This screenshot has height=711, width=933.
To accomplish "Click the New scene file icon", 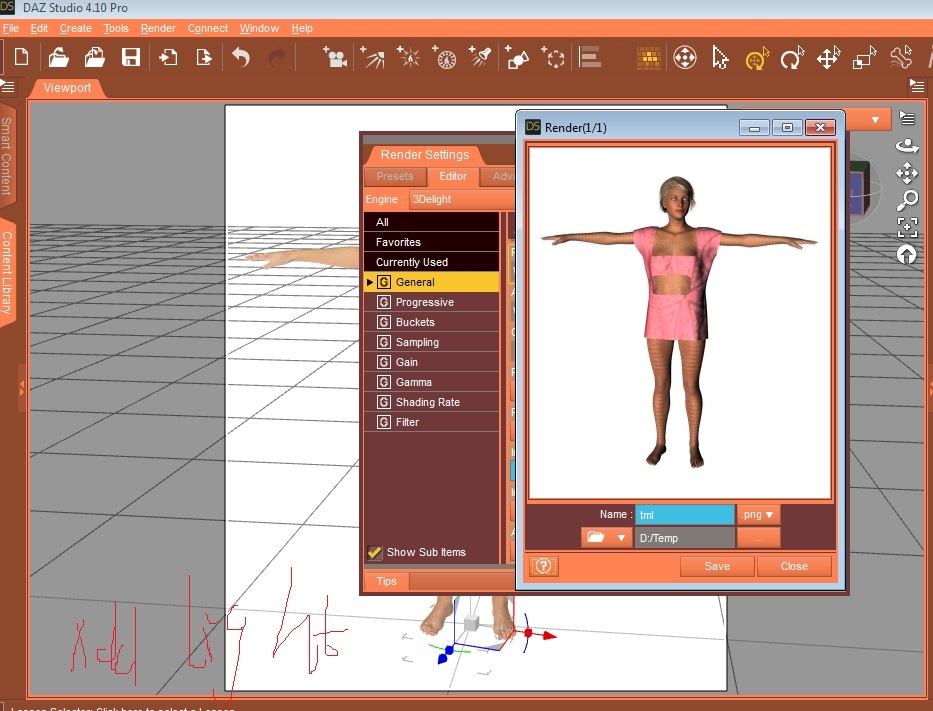I will [21, 57].
